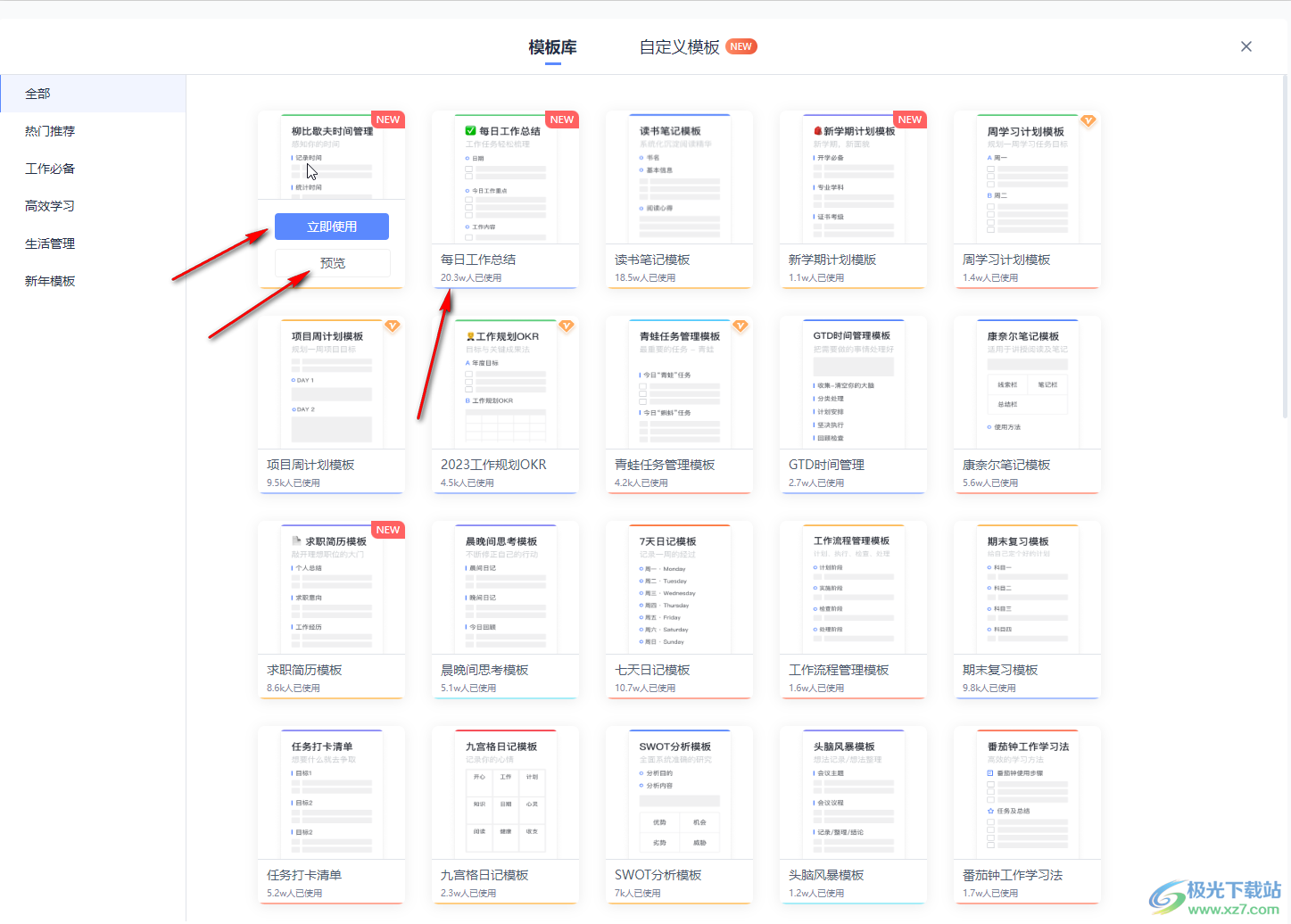
Task: Open 读书笔记模板 thumbnail
Action: click(x=679, y=177)
